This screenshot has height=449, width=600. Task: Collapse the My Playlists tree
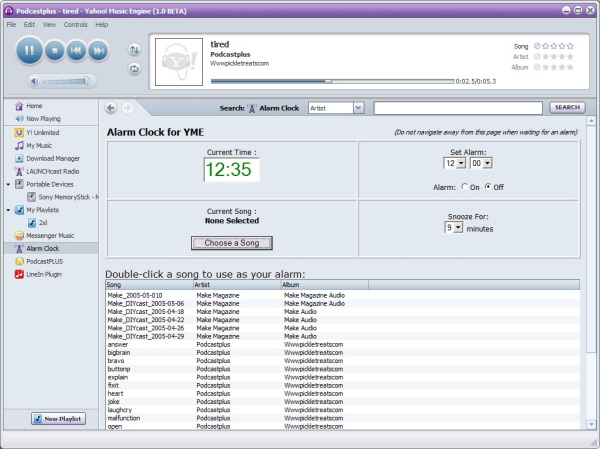(8, 210)
